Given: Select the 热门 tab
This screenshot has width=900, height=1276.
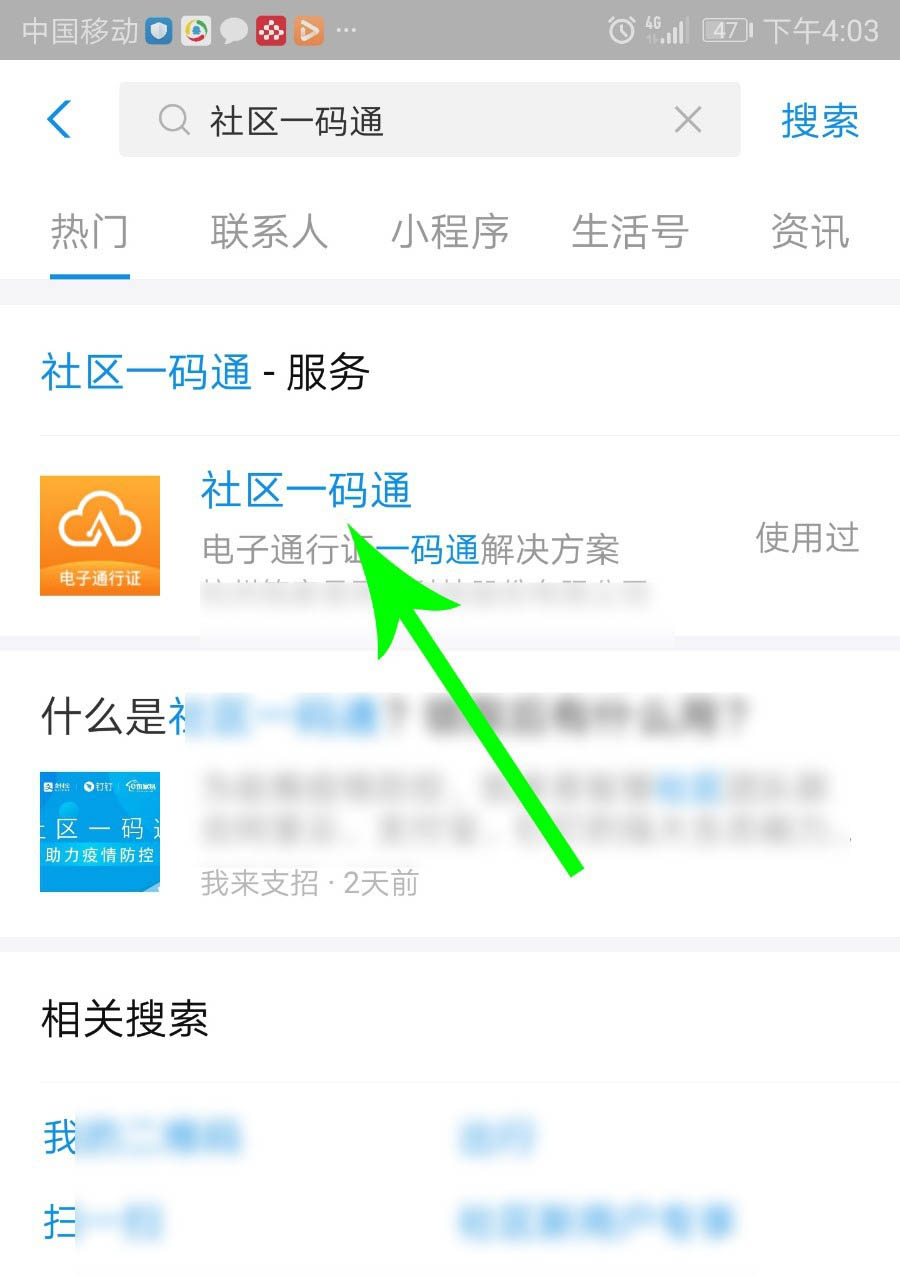Looking at the screenshot, I should point(90,232).
